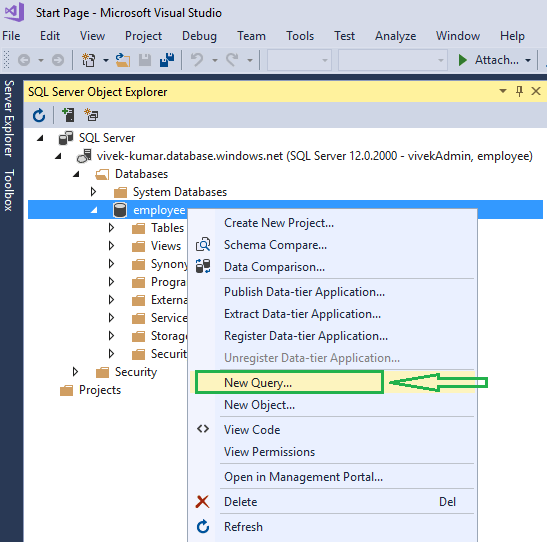
Task: Open the Tools menu
Action: click(300, 36)
